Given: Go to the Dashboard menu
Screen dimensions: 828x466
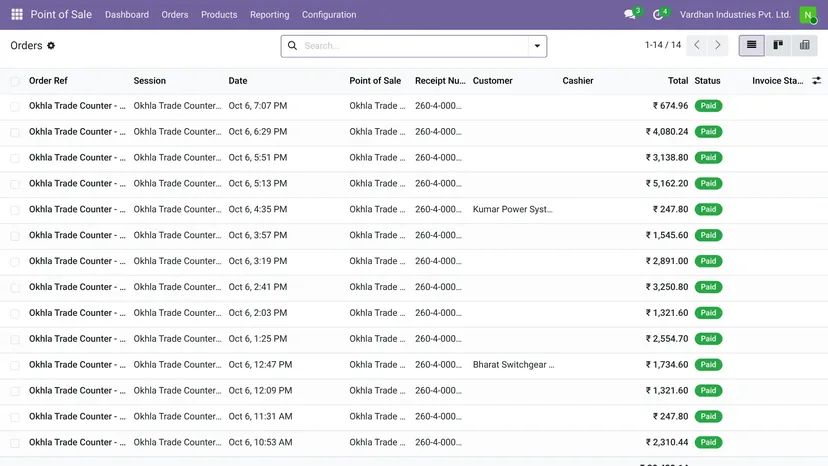Looking at the screenshot, I should point(127,15).
